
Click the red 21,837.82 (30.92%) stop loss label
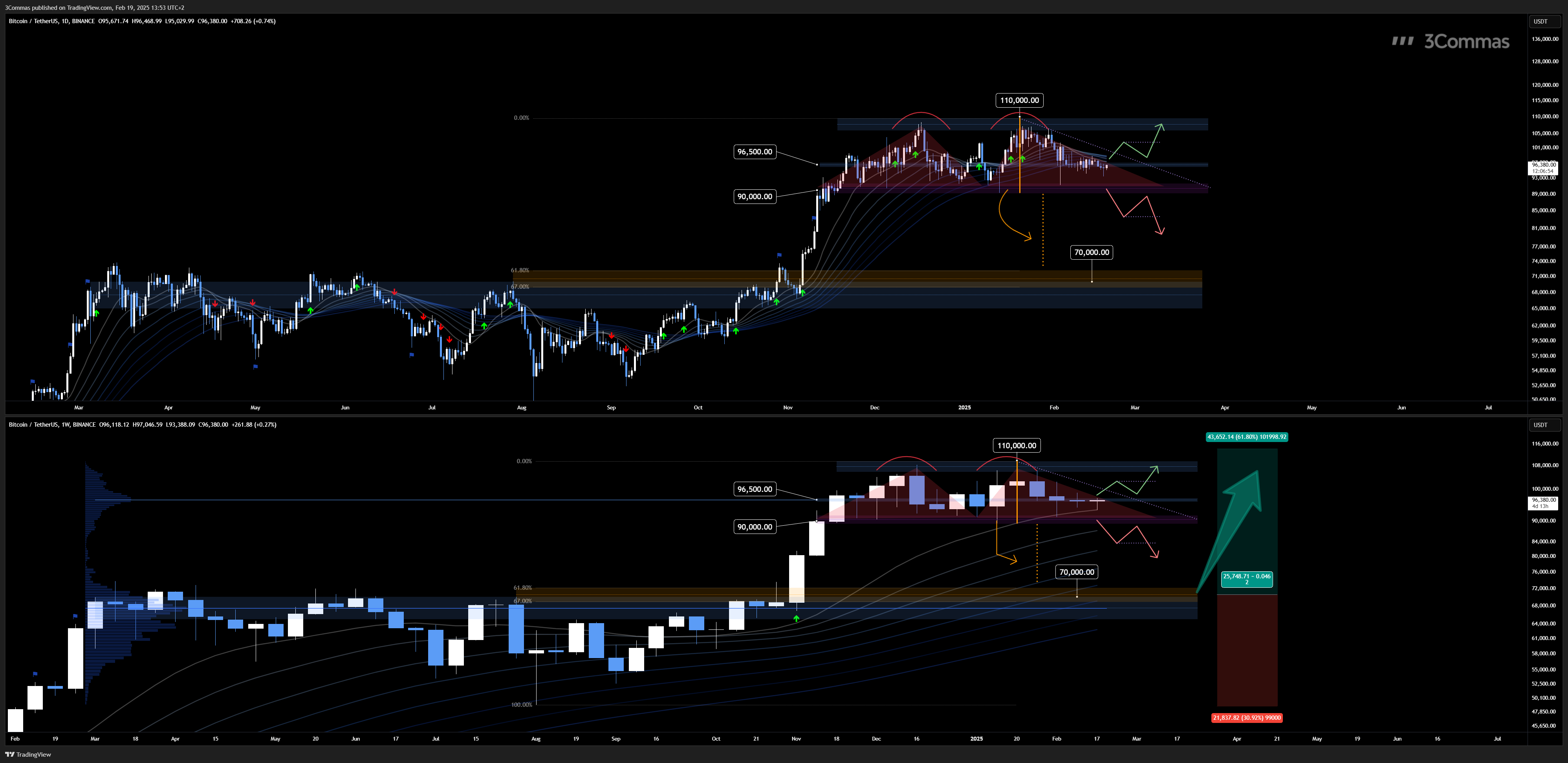(1247, 718)
